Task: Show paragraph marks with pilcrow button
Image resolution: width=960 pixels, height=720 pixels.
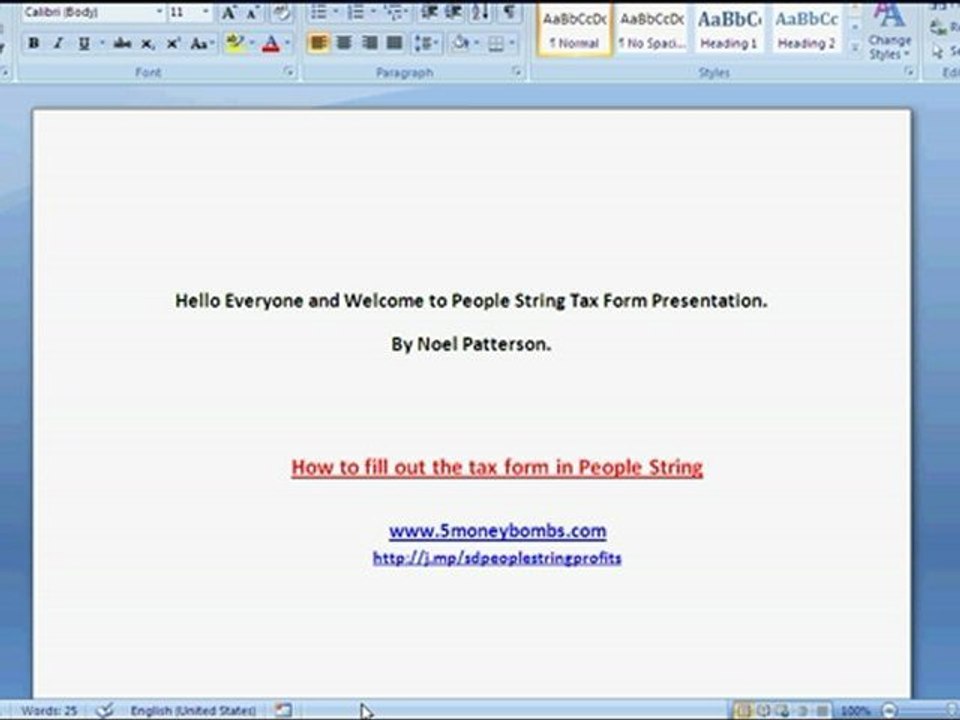Action: coord(509,12)
